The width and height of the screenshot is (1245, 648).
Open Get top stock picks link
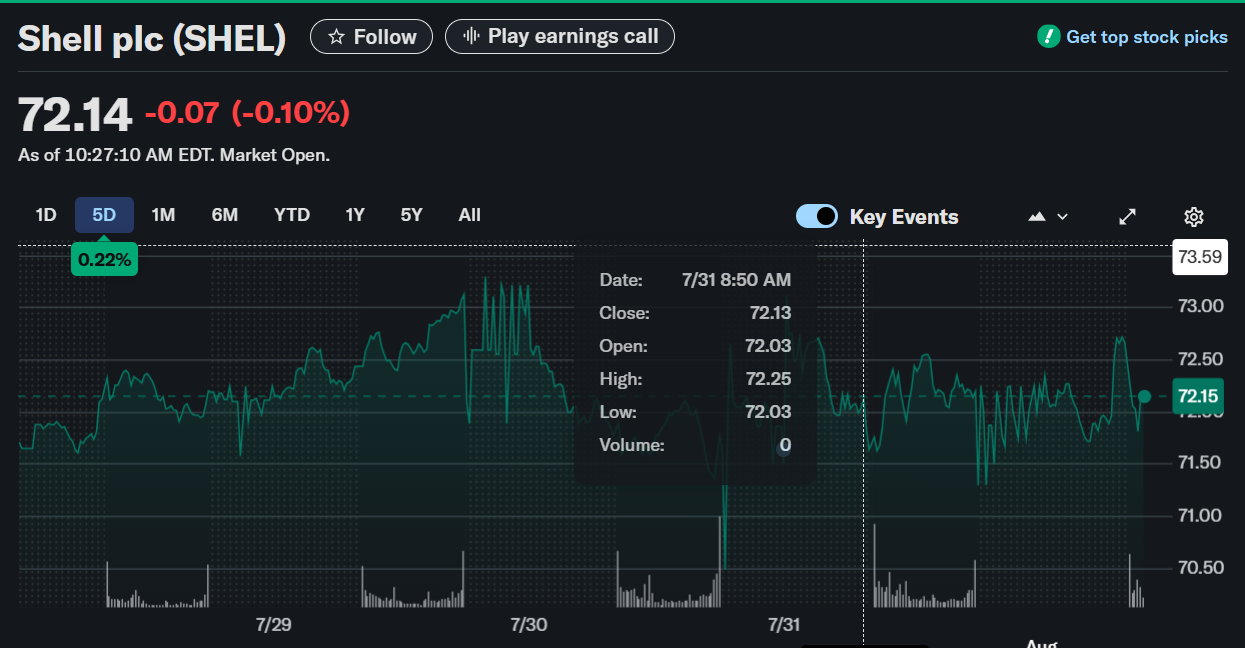(x=1147, y=37)
